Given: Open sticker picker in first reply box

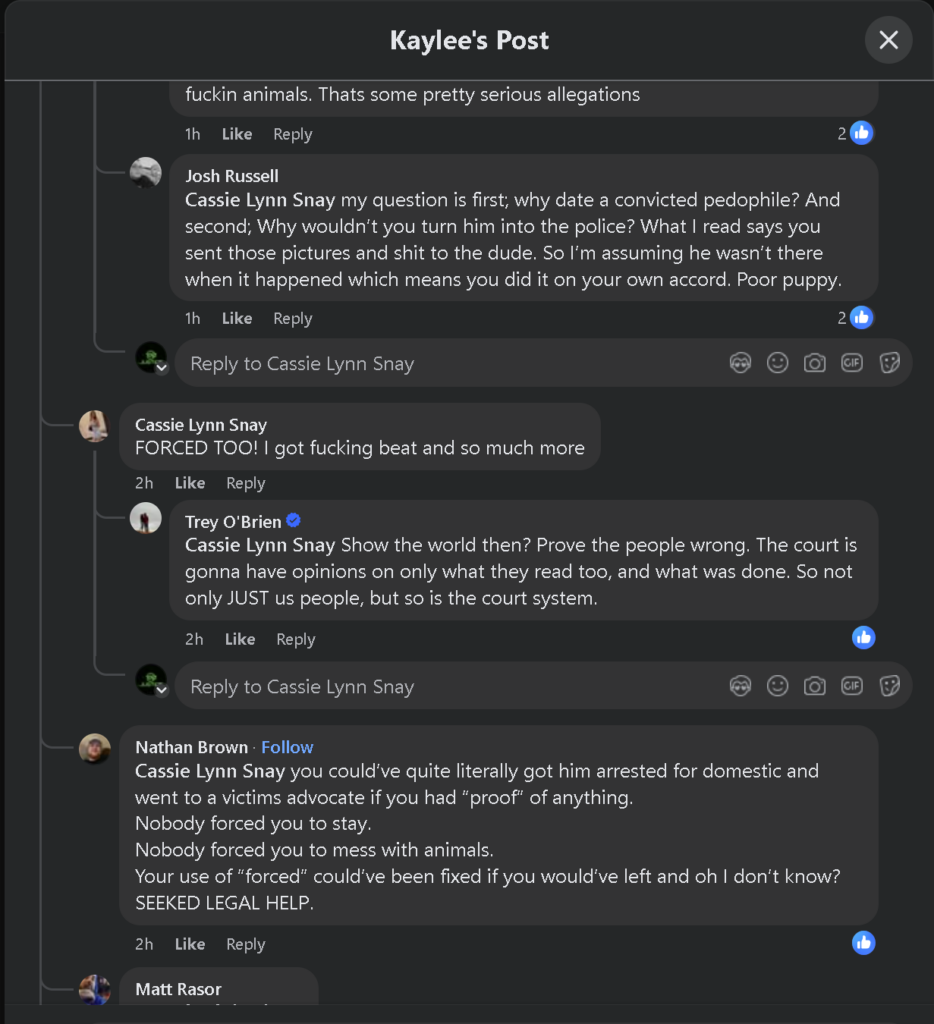Looking at the screenshot, I should (889, 363).
